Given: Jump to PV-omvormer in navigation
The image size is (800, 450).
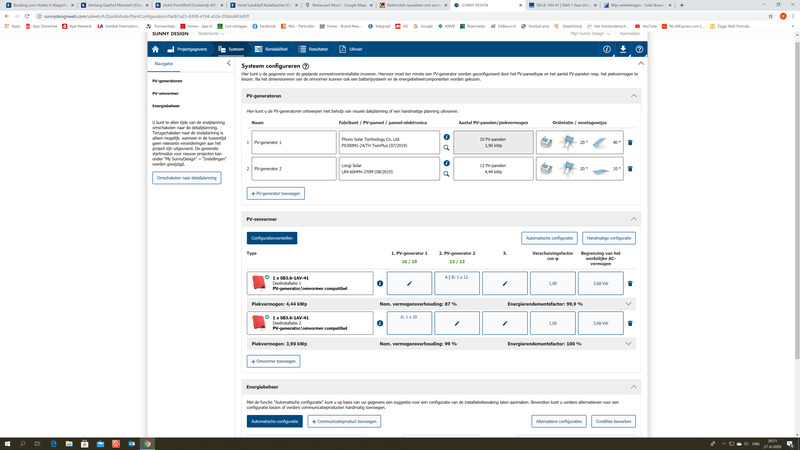Looking at the screenshot, I should click(x=165, y=93).
